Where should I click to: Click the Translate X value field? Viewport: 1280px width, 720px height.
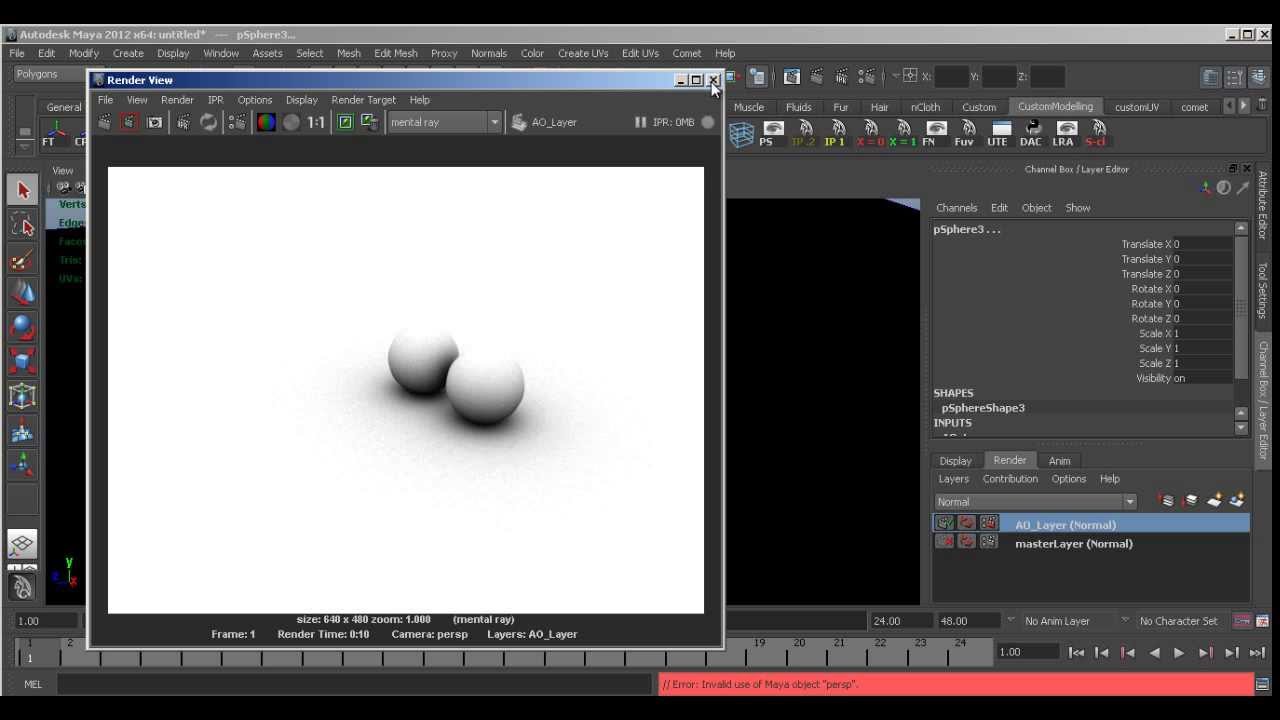[x=1201, y=244]
